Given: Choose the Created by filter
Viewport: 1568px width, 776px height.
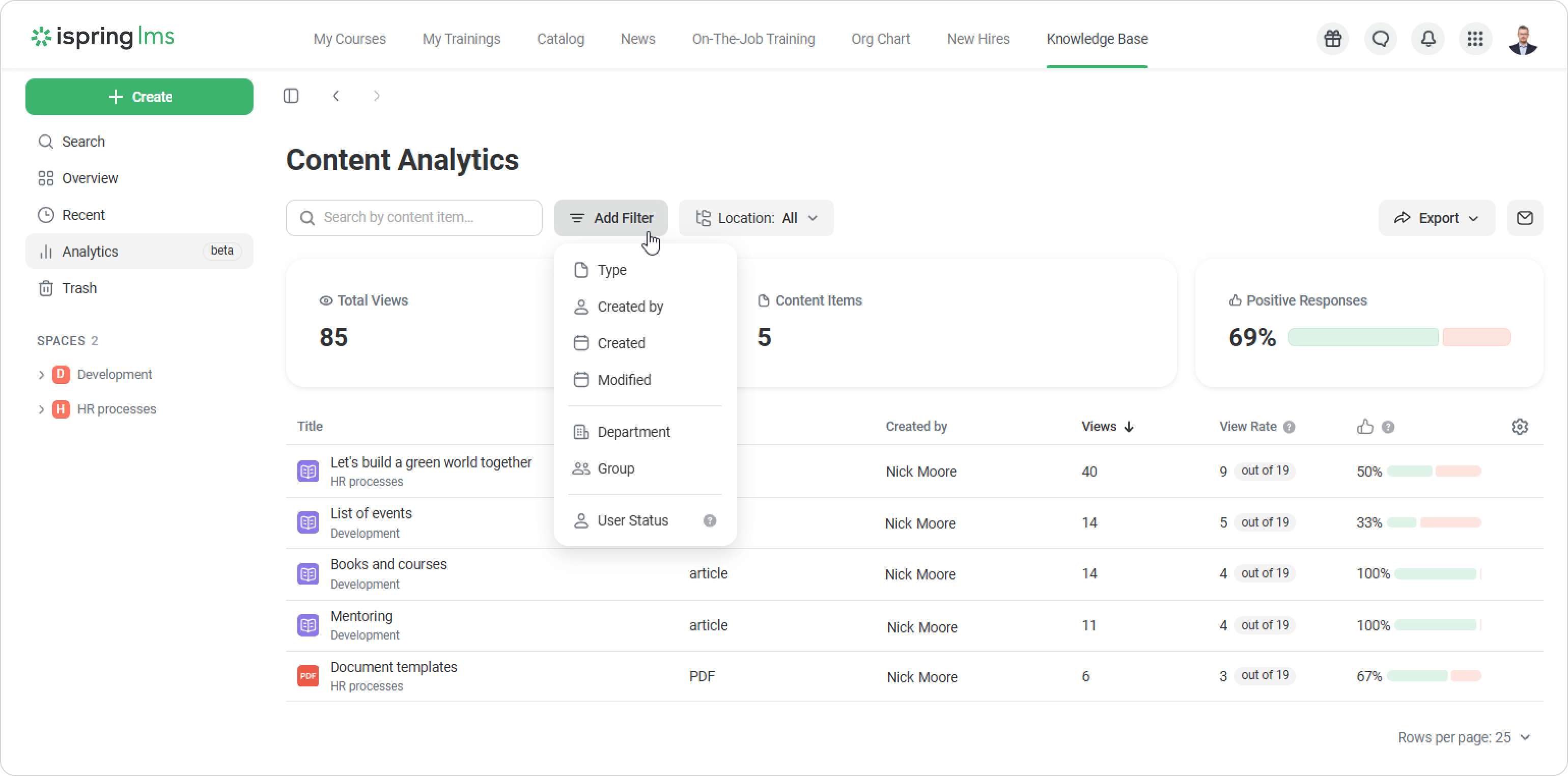Looking at the screenshot, I should click(629, 307).
